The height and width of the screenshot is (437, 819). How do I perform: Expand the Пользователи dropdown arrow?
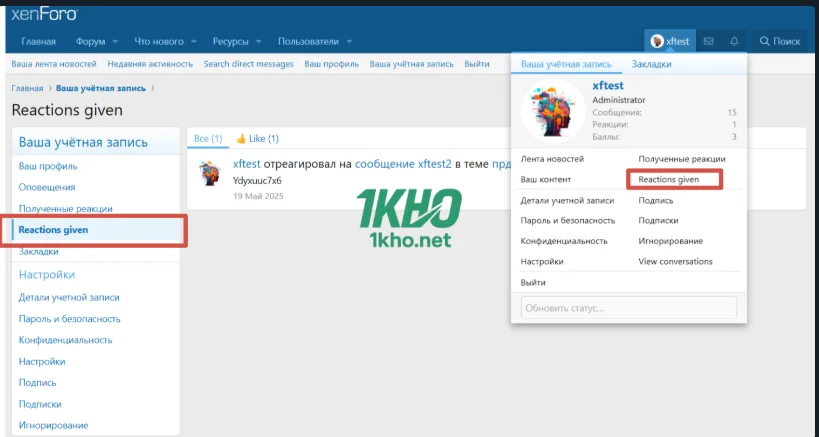[348, 41]
